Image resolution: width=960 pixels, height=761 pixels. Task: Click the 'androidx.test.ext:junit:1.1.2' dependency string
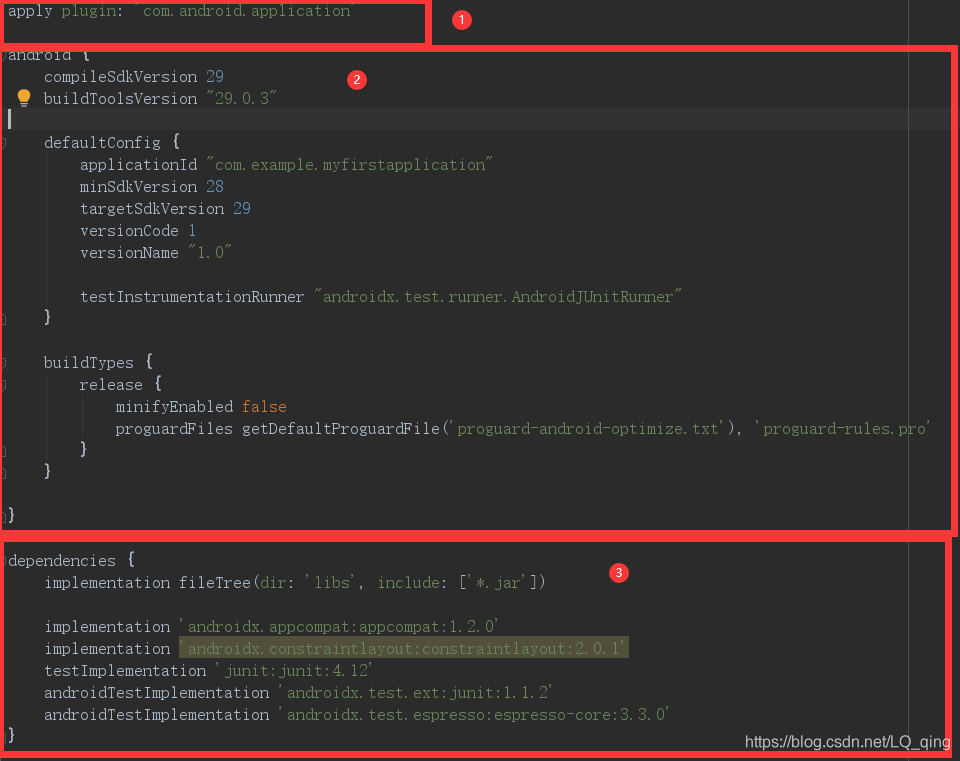tap(416, 692)
